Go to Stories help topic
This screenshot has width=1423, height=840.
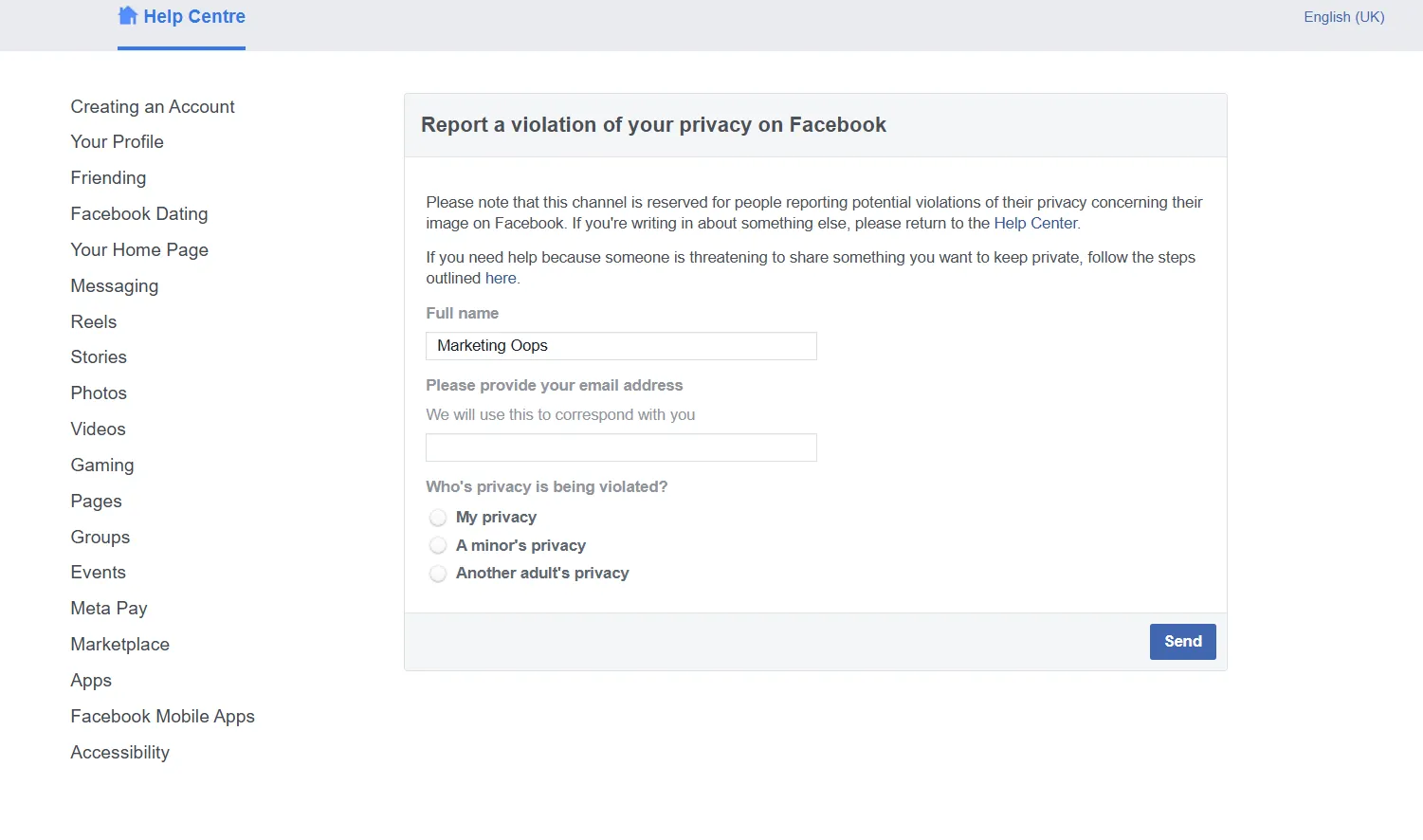click(99, 357)
